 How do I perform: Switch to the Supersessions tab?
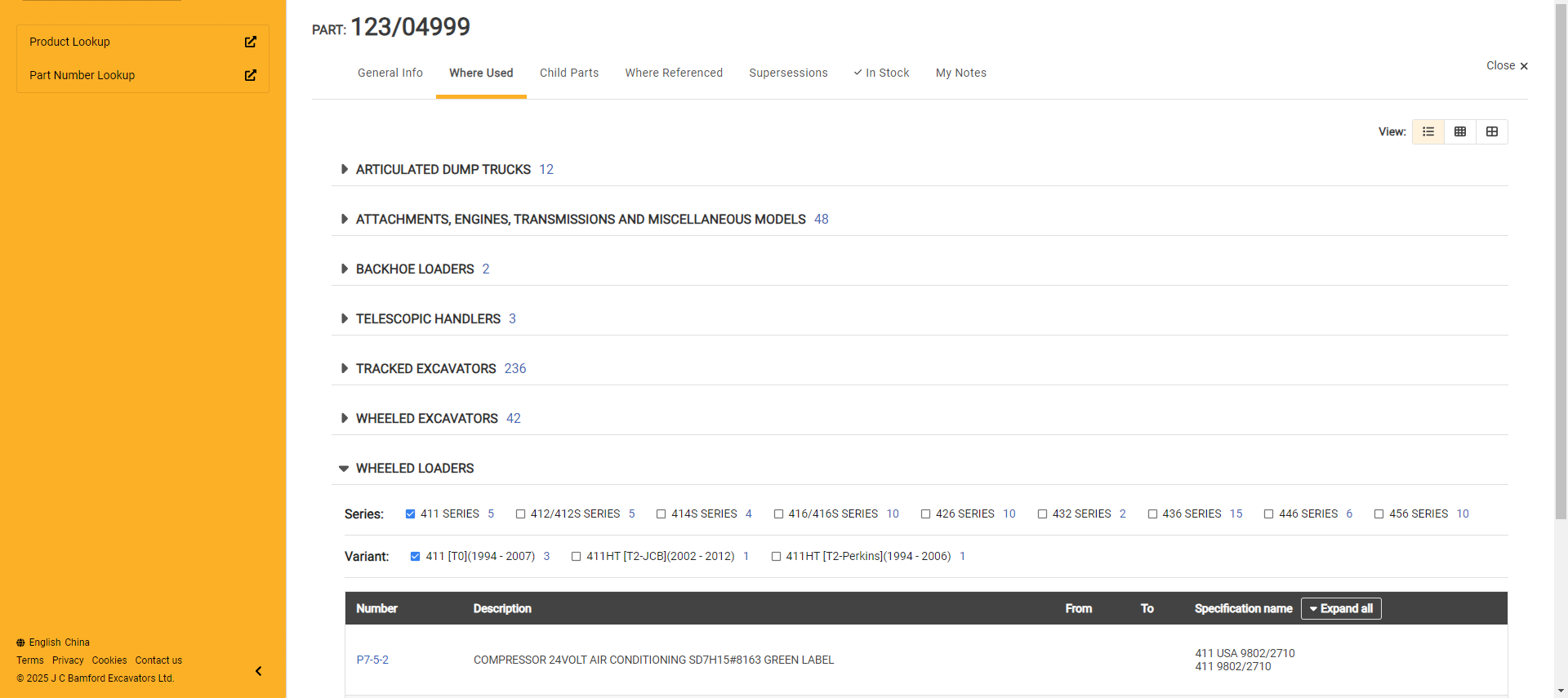(788, 73)
